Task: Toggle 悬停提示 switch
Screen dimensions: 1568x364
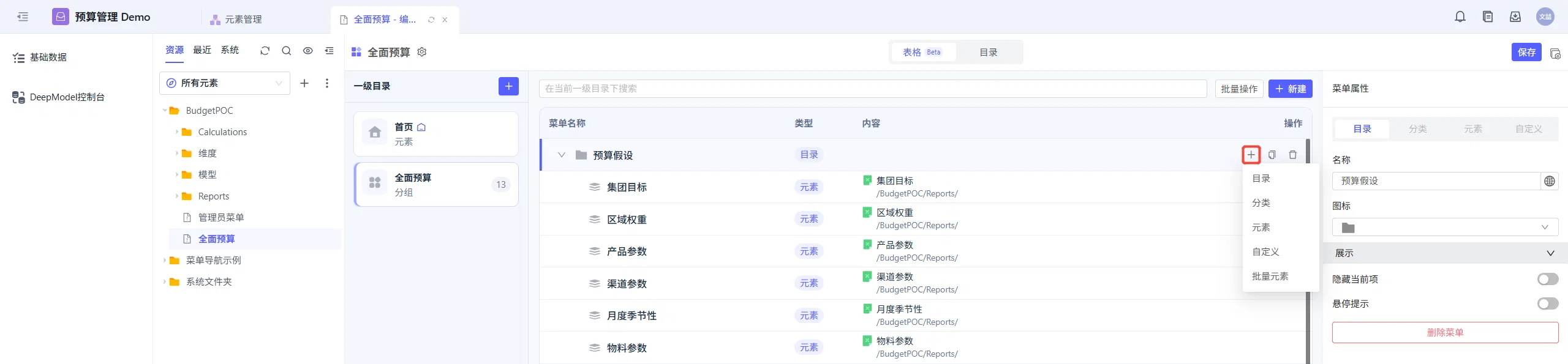Action: pos(1548,304)
